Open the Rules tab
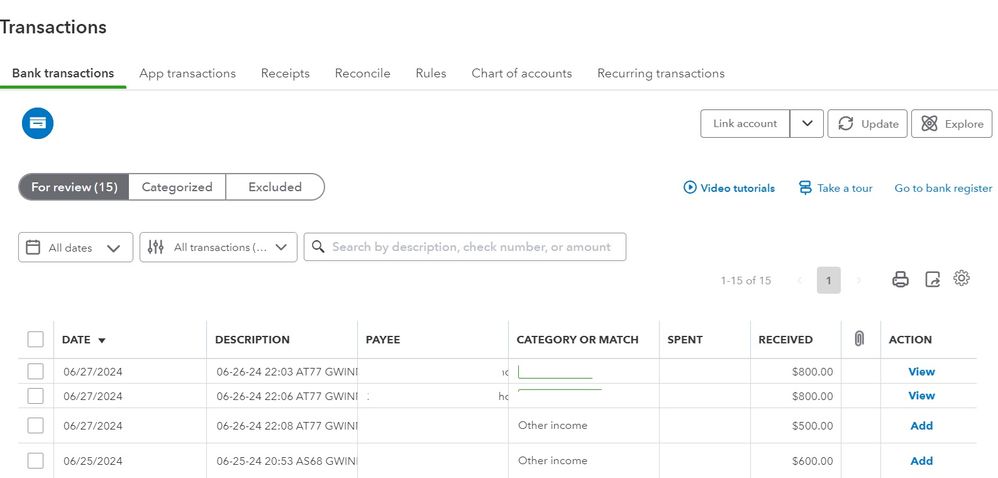 click(431, 73)
